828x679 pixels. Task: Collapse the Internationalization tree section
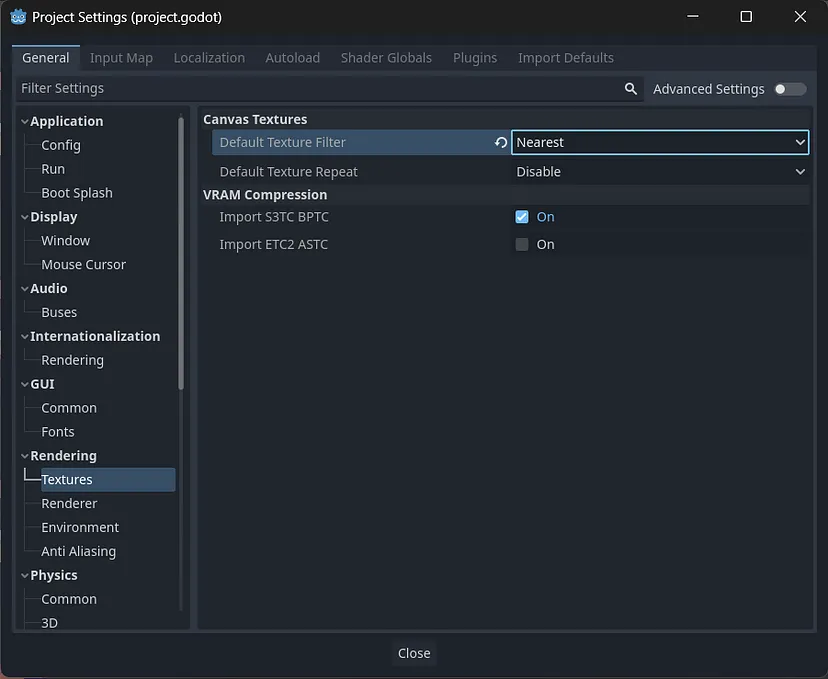point(24,336)
